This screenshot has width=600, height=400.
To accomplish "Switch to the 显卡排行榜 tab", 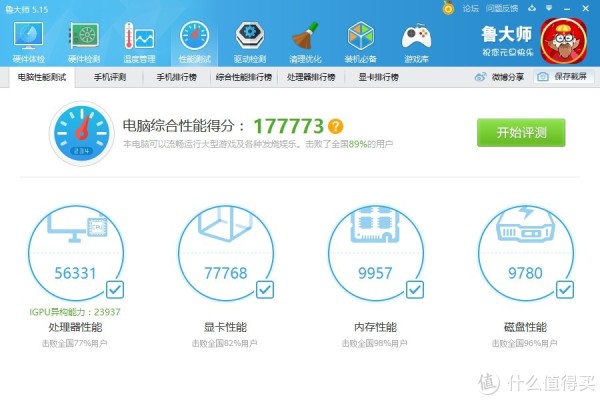I will pyautogui.click(x=378, y=77).
